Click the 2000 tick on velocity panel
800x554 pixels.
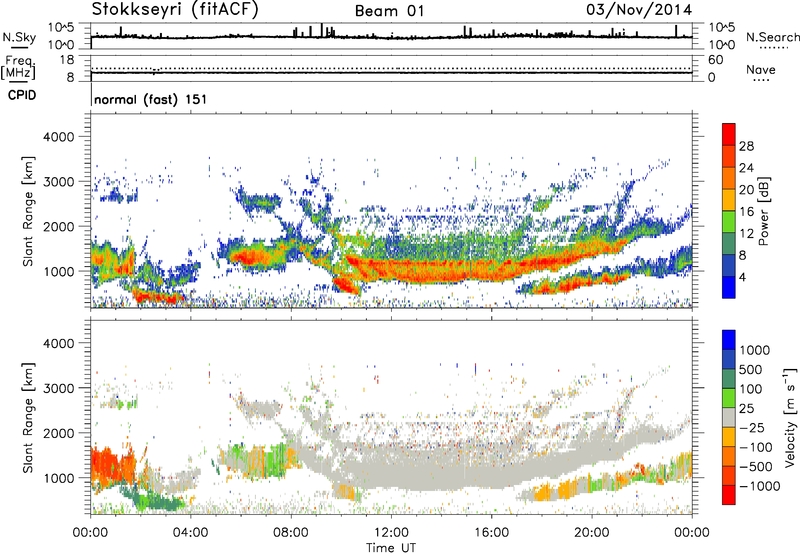point(58,433)
